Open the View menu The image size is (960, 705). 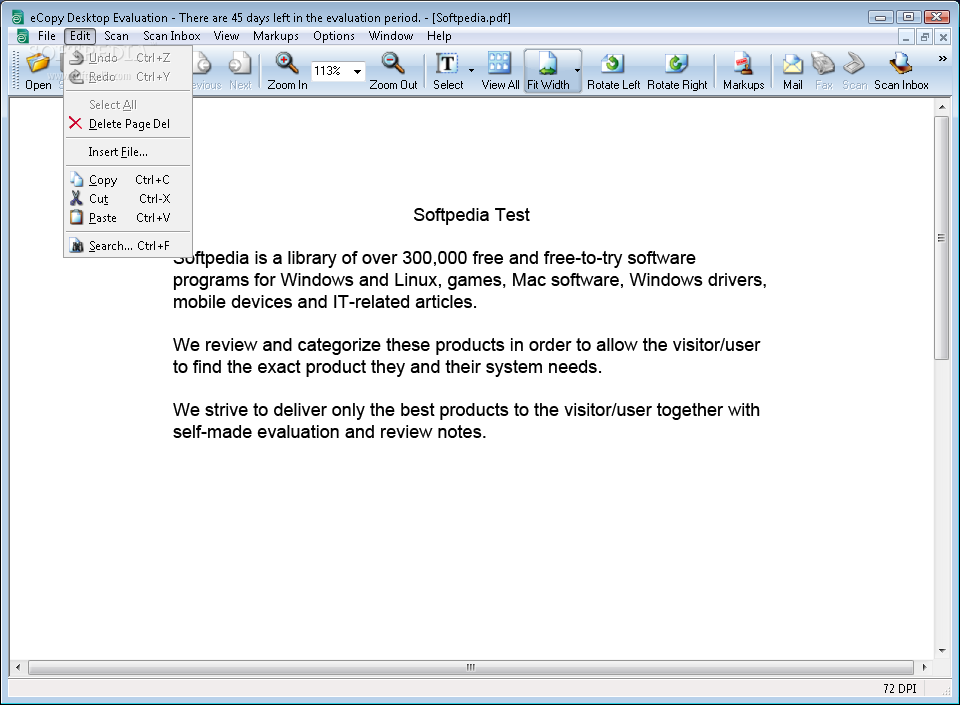[x=227, y=36]
